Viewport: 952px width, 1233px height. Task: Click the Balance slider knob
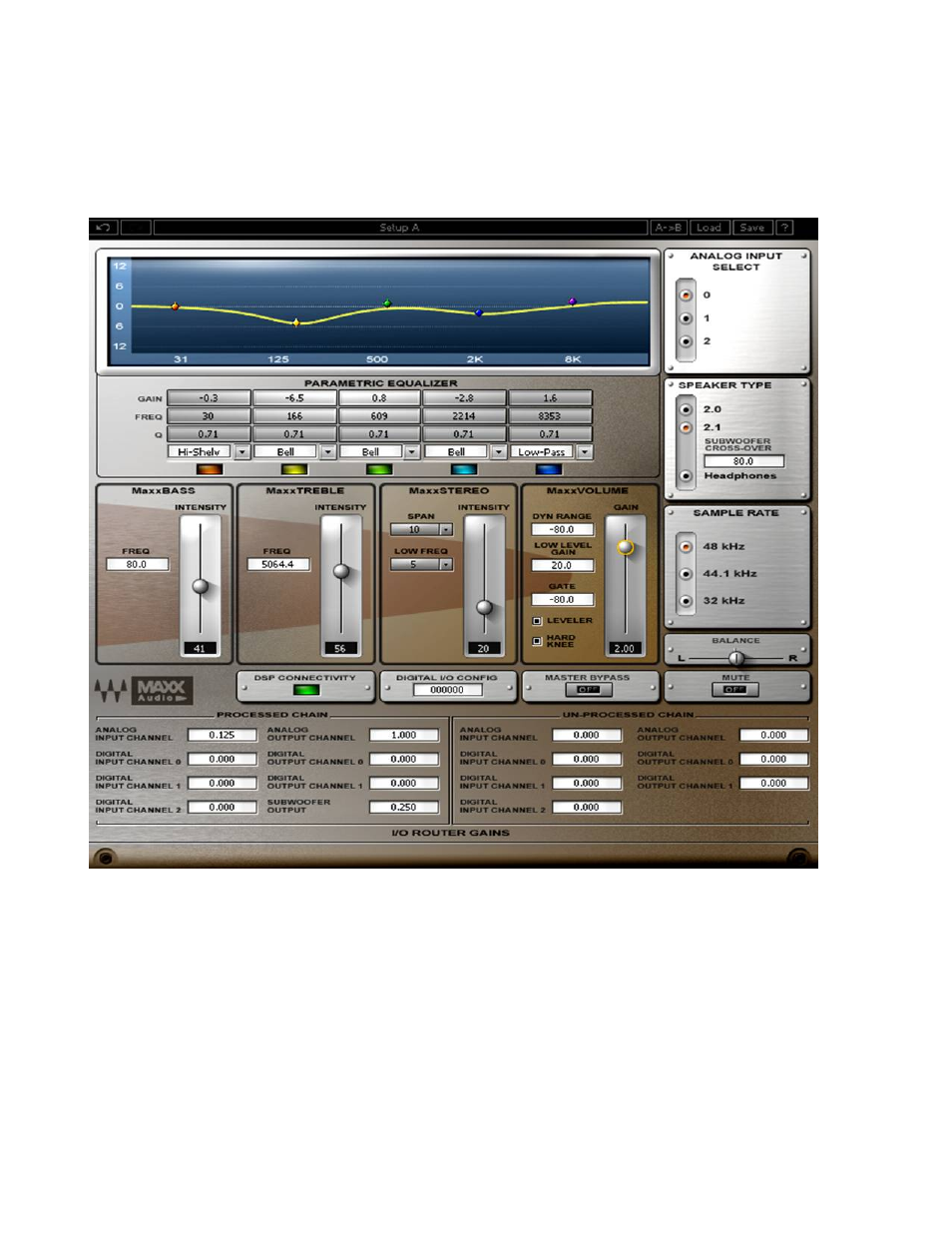click(x=736, y=658)
